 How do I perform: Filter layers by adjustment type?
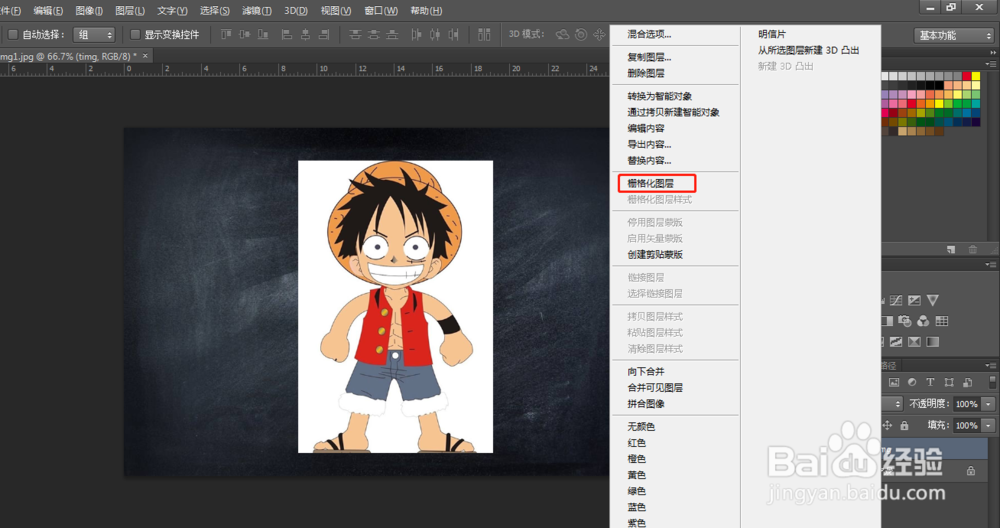pos(912,382)
